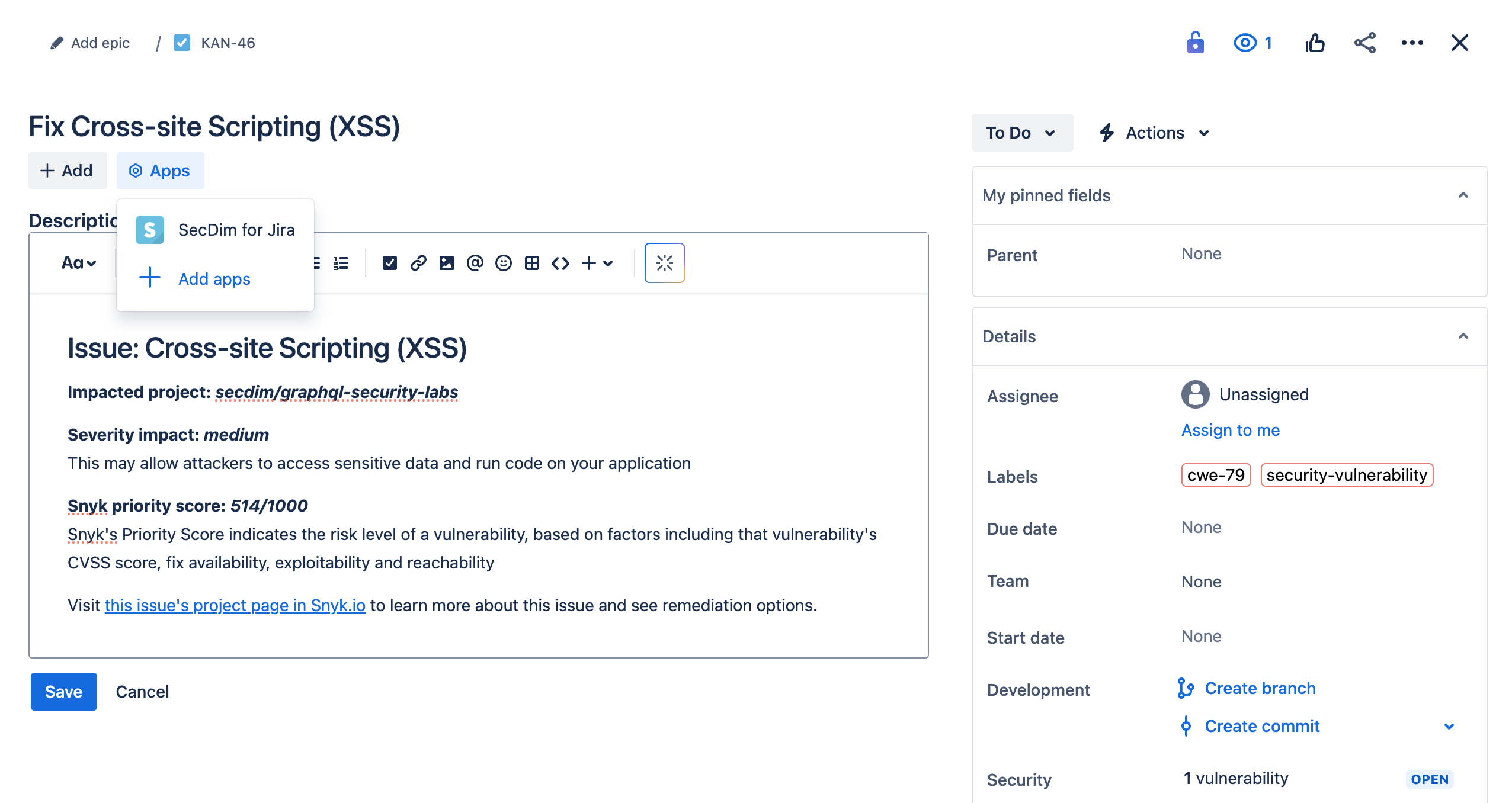Viewport: 1512px width, 803px height.
Task: Remove the cwe-79 label
Action: click(x=1216, y=474)
